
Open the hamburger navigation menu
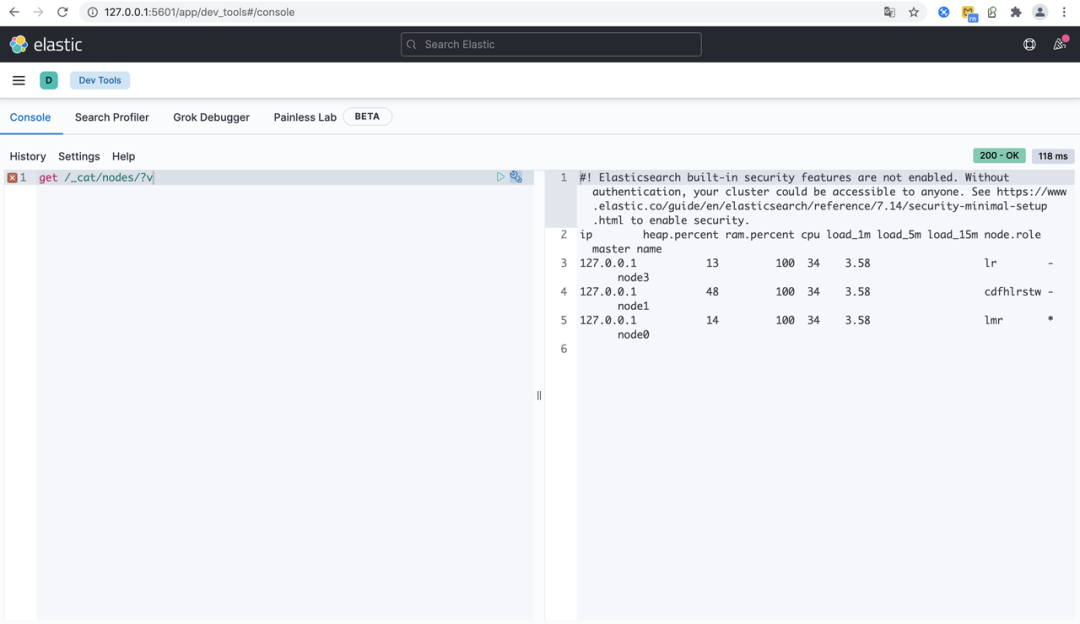[x=18, y=80]
